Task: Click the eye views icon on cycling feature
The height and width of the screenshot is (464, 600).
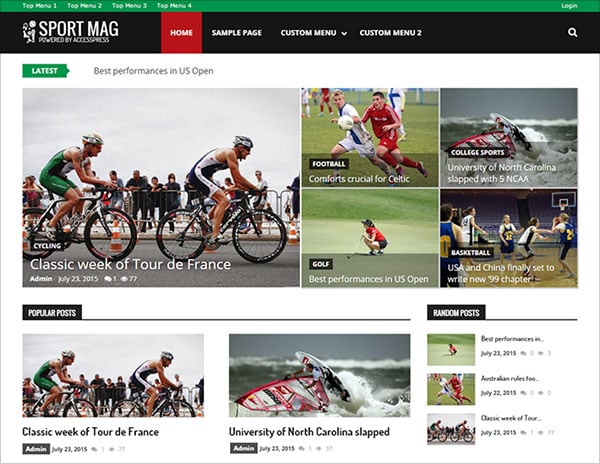Action: pyautogui.click(x=124, y=279)
